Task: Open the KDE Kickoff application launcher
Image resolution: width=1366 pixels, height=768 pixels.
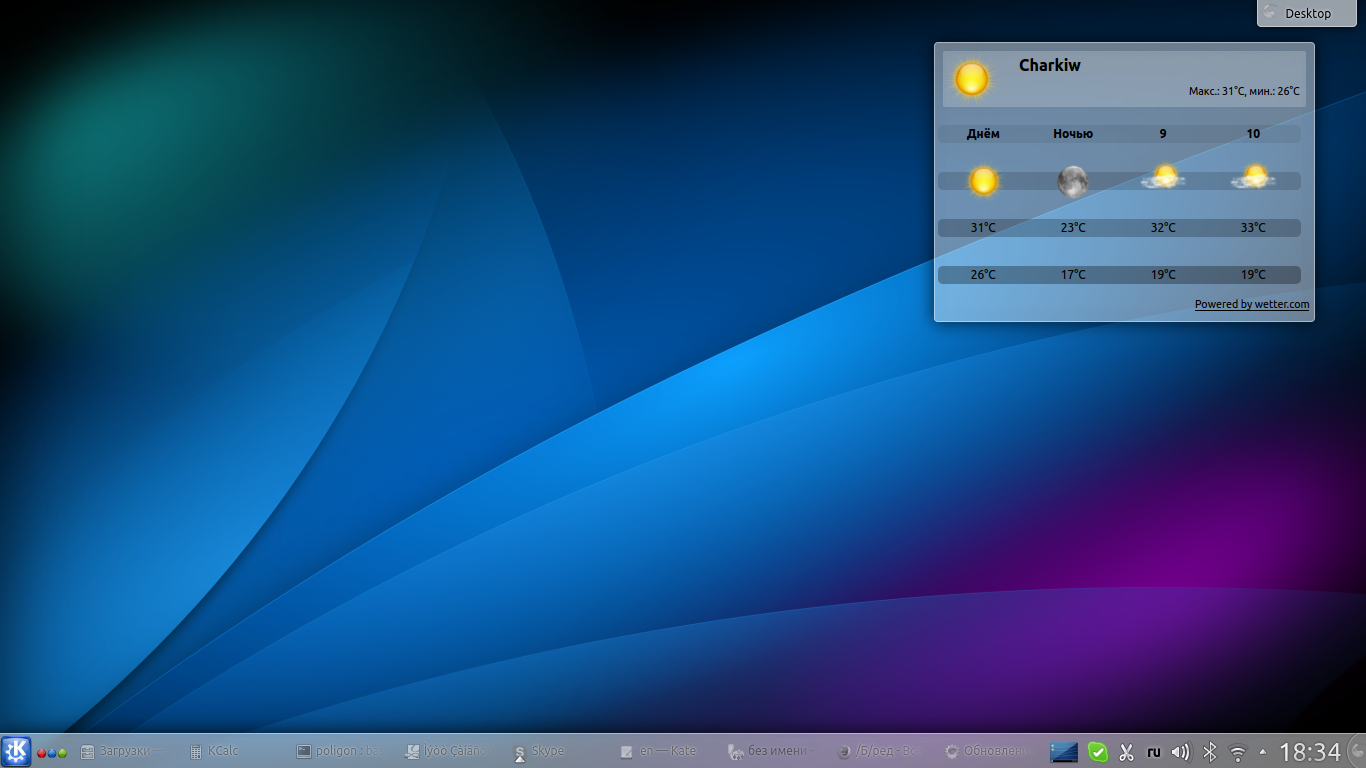Action: (16, 751)
